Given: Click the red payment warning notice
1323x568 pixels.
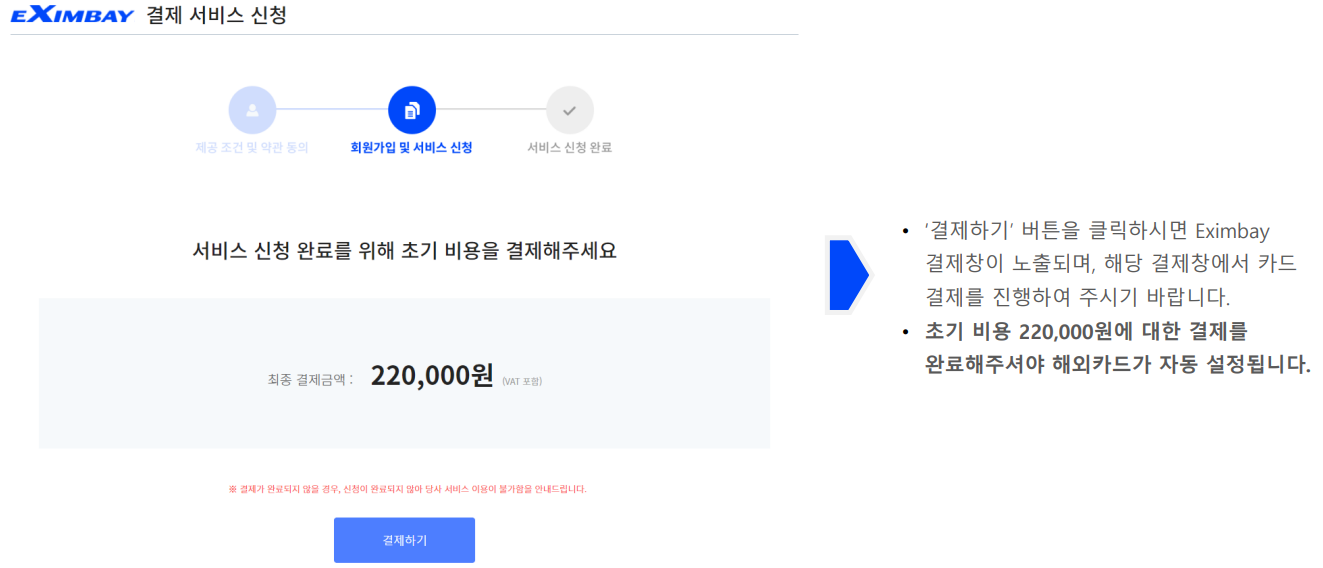Looking at the screenshot, I should [x=407, y=489].
